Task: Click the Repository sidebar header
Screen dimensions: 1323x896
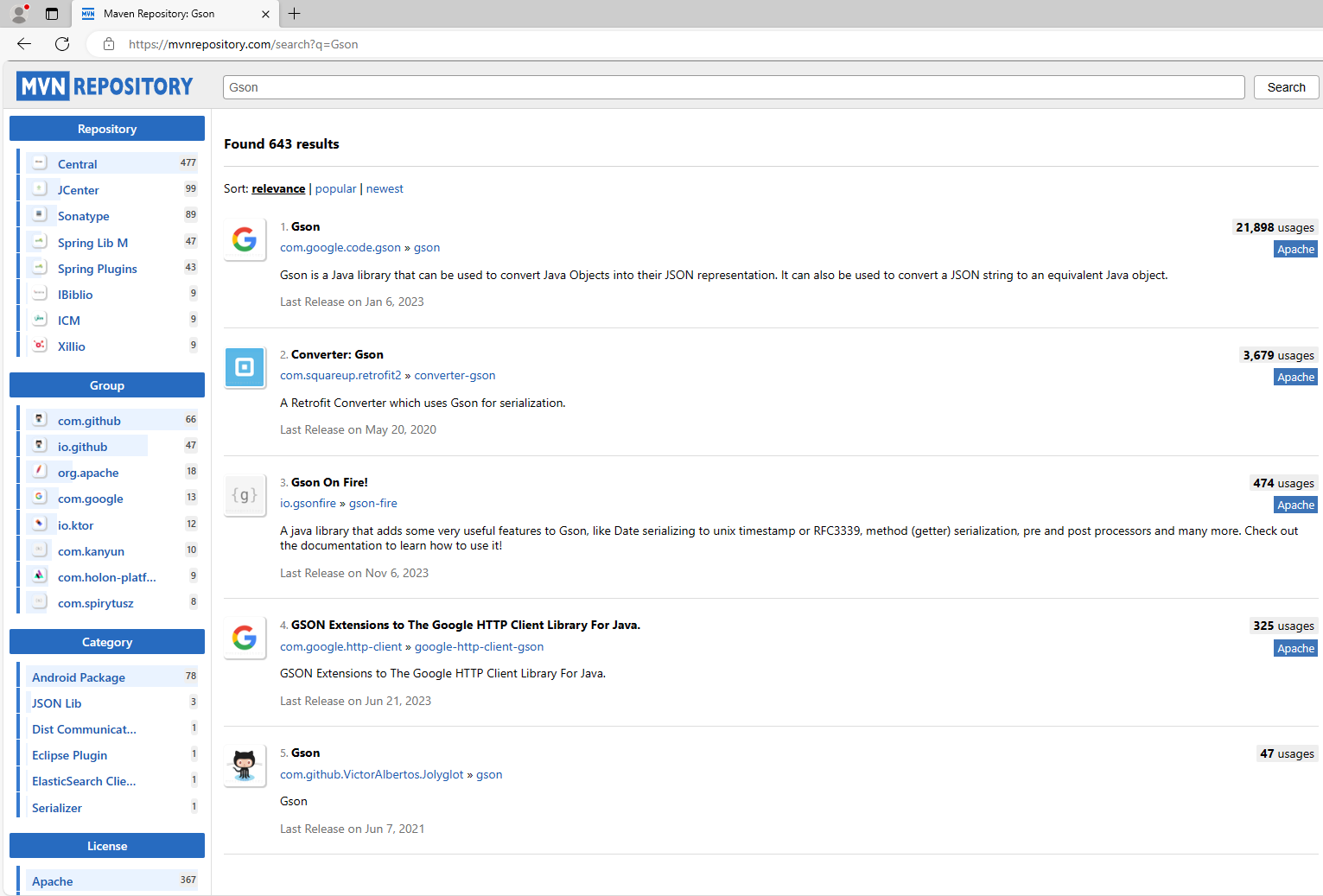Action: pyautogui.click(x=107, y=129)
